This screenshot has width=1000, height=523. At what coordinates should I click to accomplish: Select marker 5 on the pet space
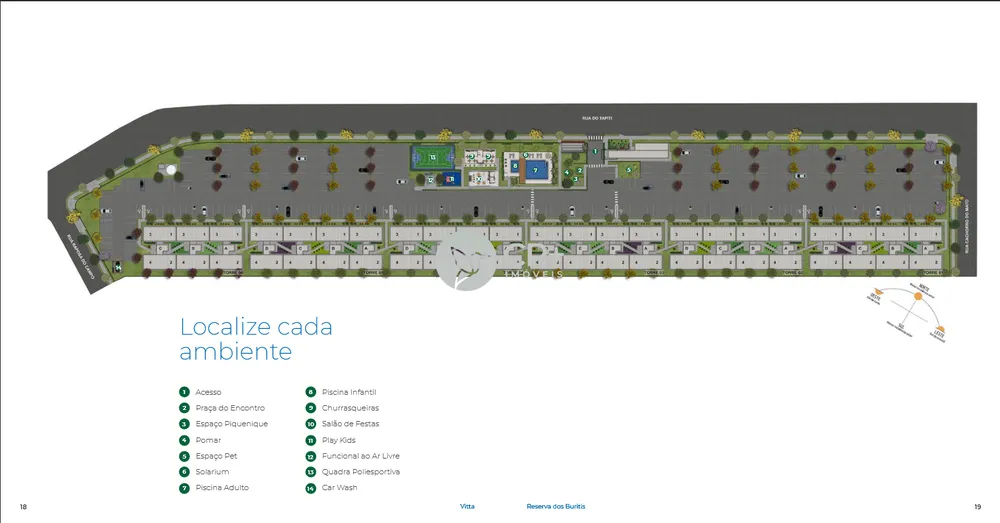[629, 170]
